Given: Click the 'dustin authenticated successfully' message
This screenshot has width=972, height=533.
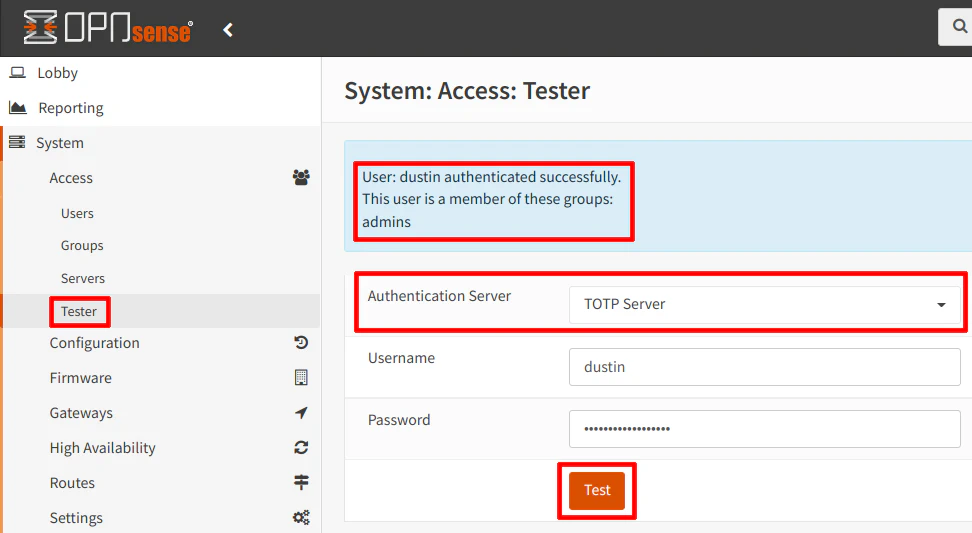Looking at the screenshot, I should (492, 177).
